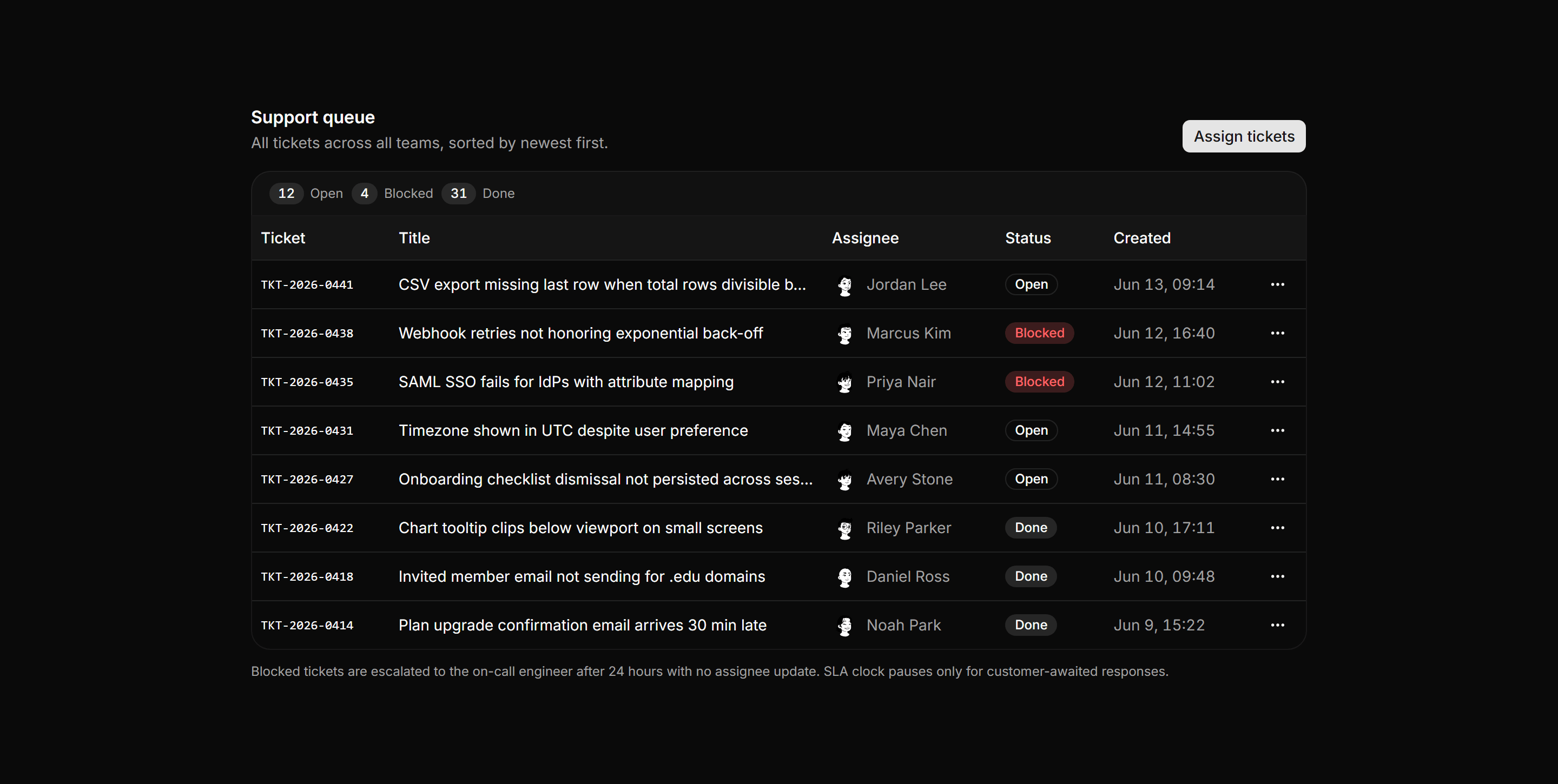This screenshot has height=784, width=1558.
Task: Open the Plan upgrade confirmation ticket title
Action: [583, 625]
